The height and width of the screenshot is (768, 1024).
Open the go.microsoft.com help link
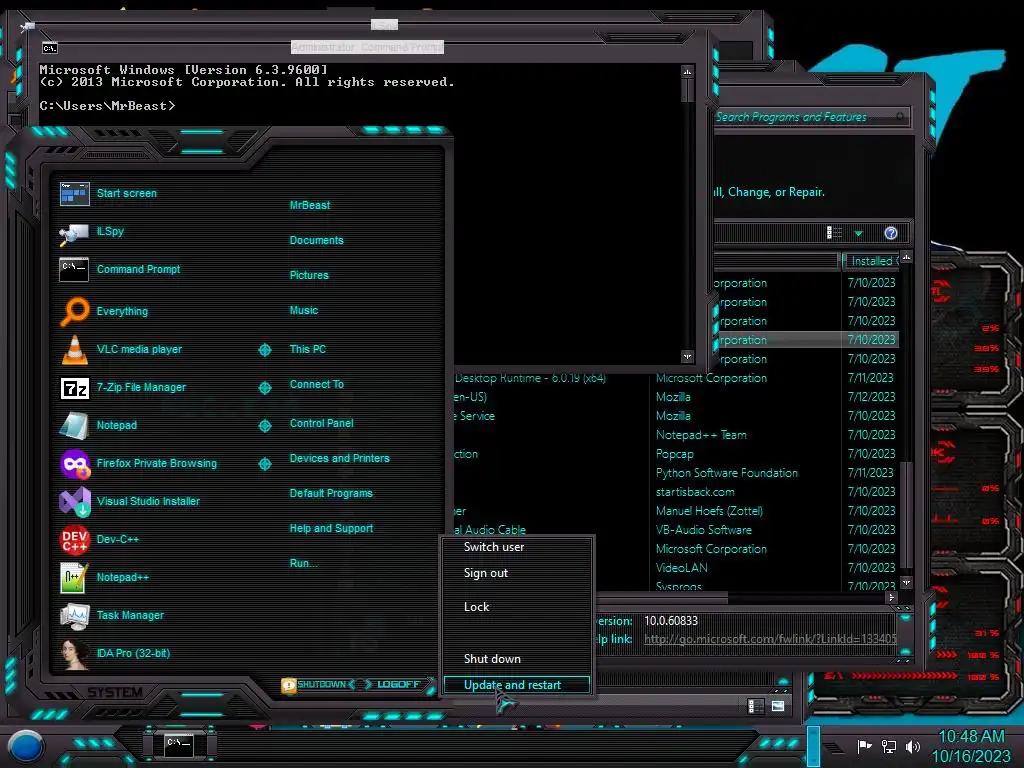pos(770,639)
